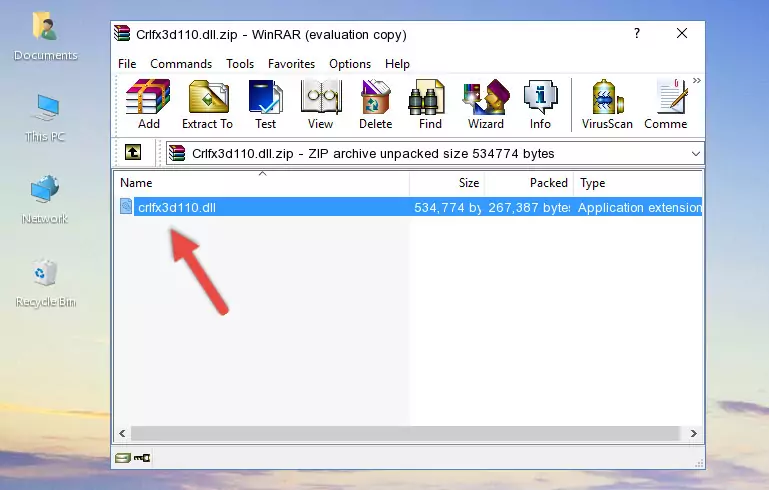769x490 pixels.
Task: Go up one folder level
Action: (x=133, y=152)
